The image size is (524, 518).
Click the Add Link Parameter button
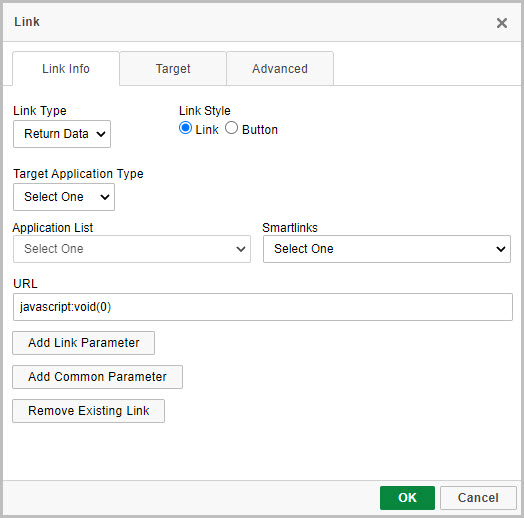84,343
